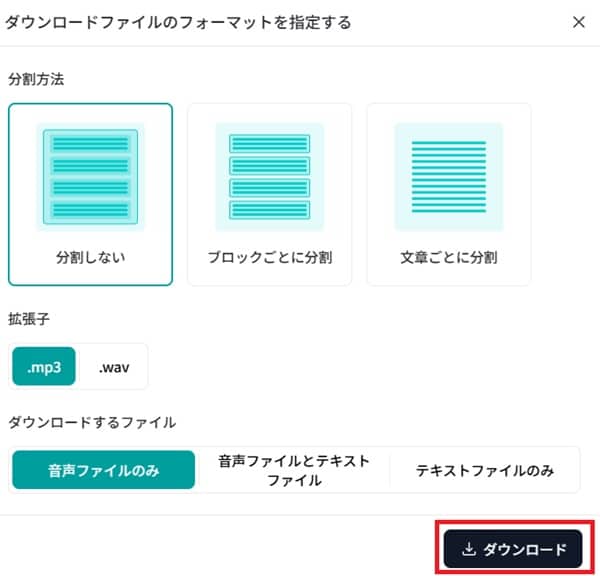Image resolution: width=600 pixels, height=576 pixels.
Task: Click the 文章ごとに分割 lines icon
Action: coord(448,174)
